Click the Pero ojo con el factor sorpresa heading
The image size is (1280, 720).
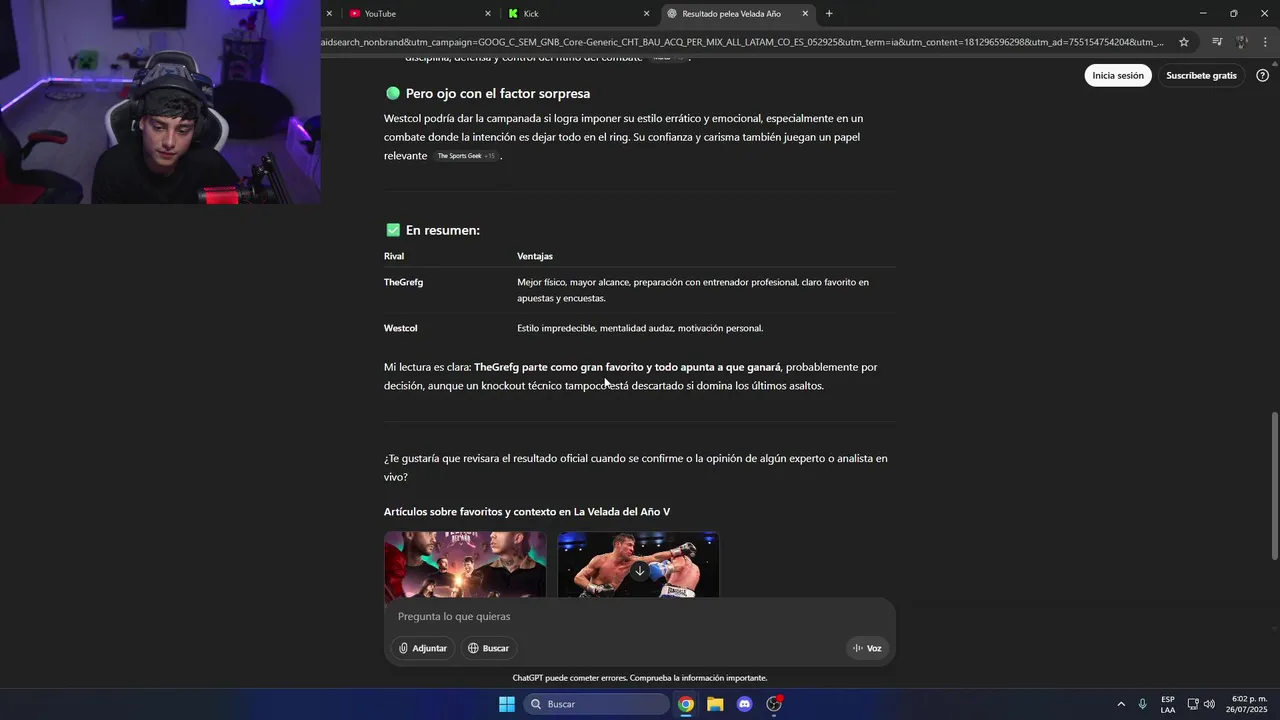pyautogui.click(x=497, y=93)
